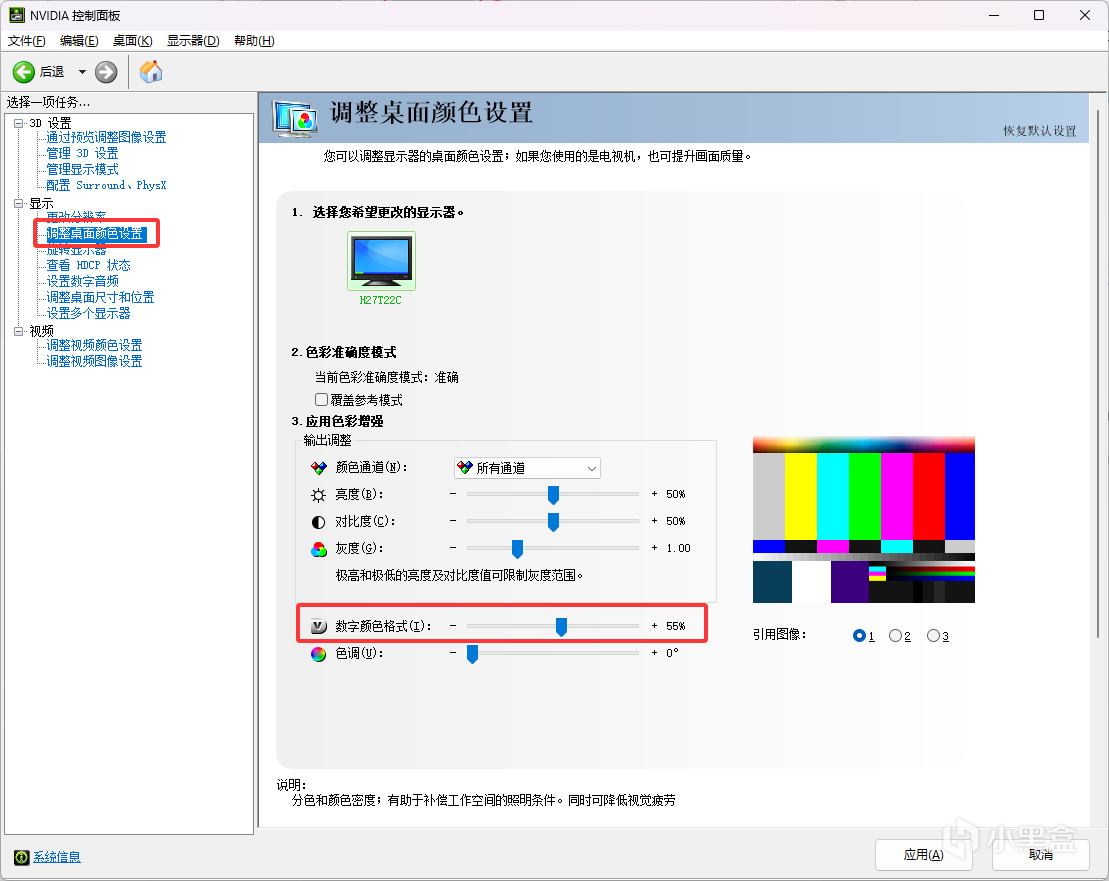Click the minus next to brightness slider

[453, 494]
